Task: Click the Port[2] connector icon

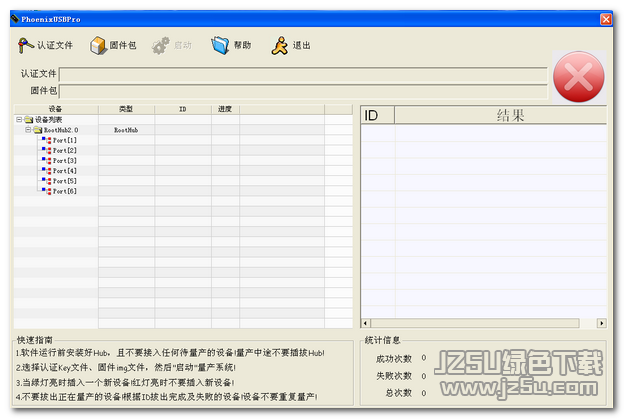Action: (x=47, y=150)
